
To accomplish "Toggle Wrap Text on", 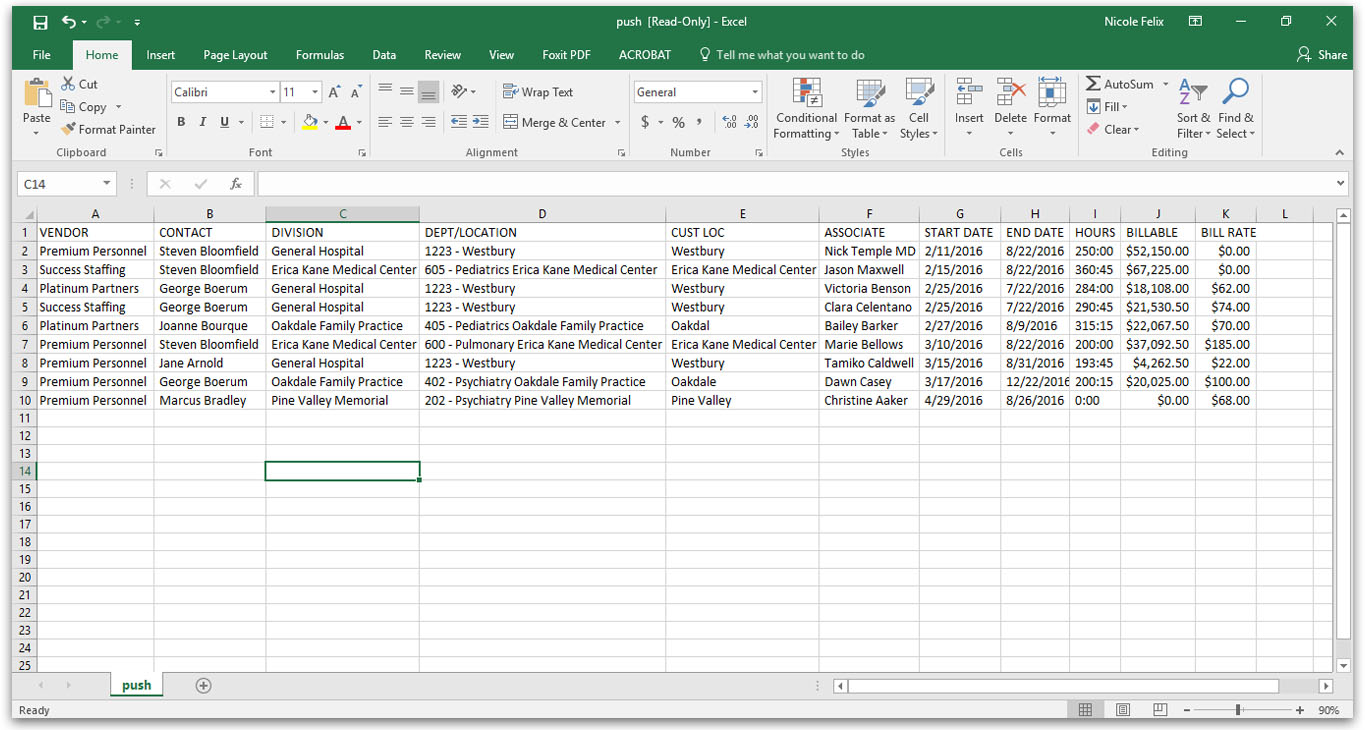I will (538, 92).
